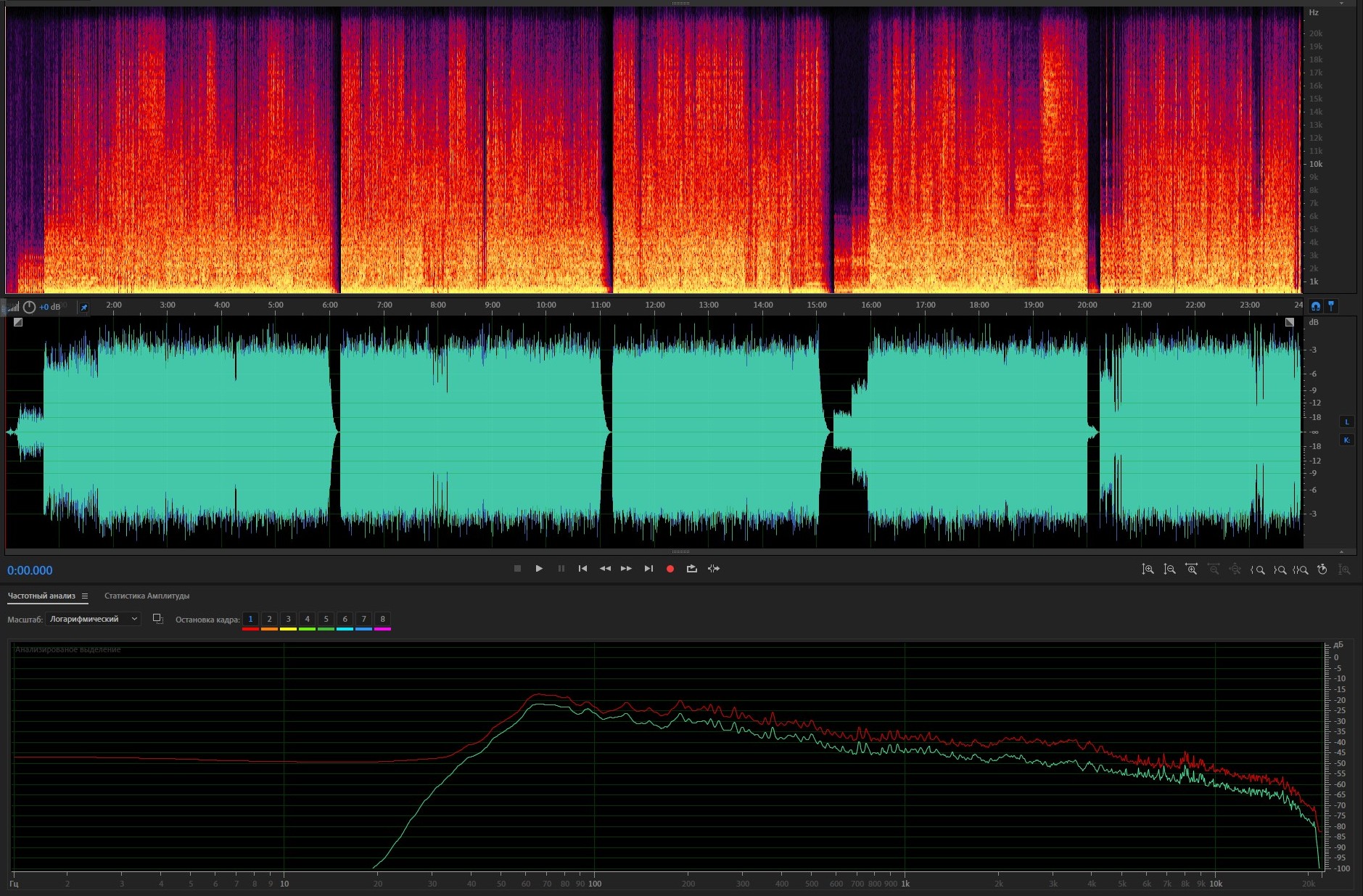Click the zoom to selection icon
Viewport: 1363px width, 896px height.
1301,570
